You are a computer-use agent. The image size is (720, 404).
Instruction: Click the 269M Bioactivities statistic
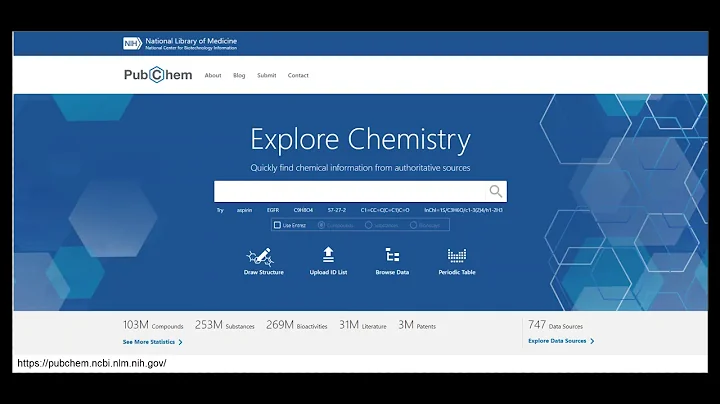pos(297,325)
